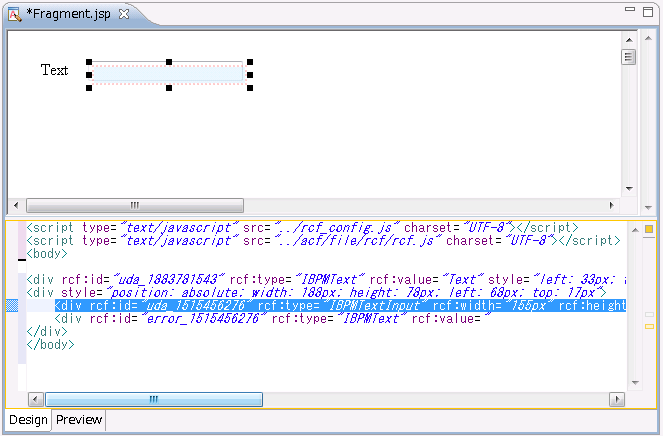Maximize the editor pane
Screen dimensions: 663x436
(x=648, y=12)
